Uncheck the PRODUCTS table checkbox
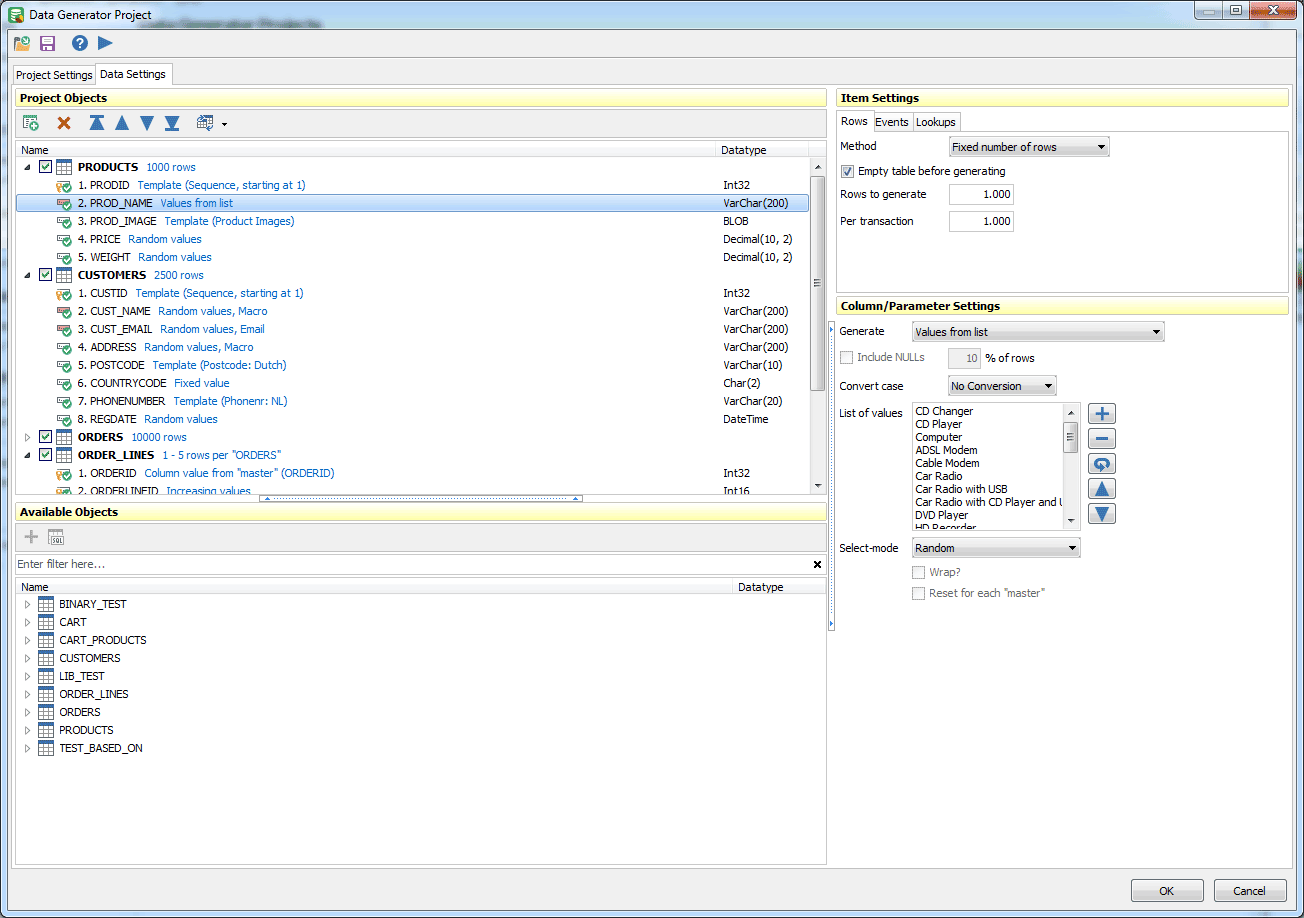The image size is (1304, 918). (45, 167)
